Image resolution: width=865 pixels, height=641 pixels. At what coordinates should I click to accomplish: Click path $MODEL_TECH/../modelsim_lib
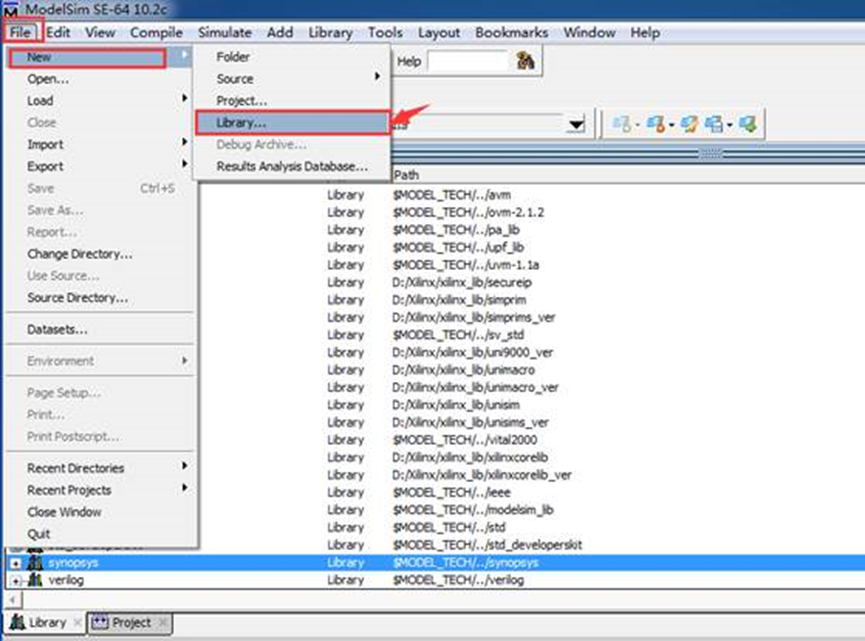point(473,510)
